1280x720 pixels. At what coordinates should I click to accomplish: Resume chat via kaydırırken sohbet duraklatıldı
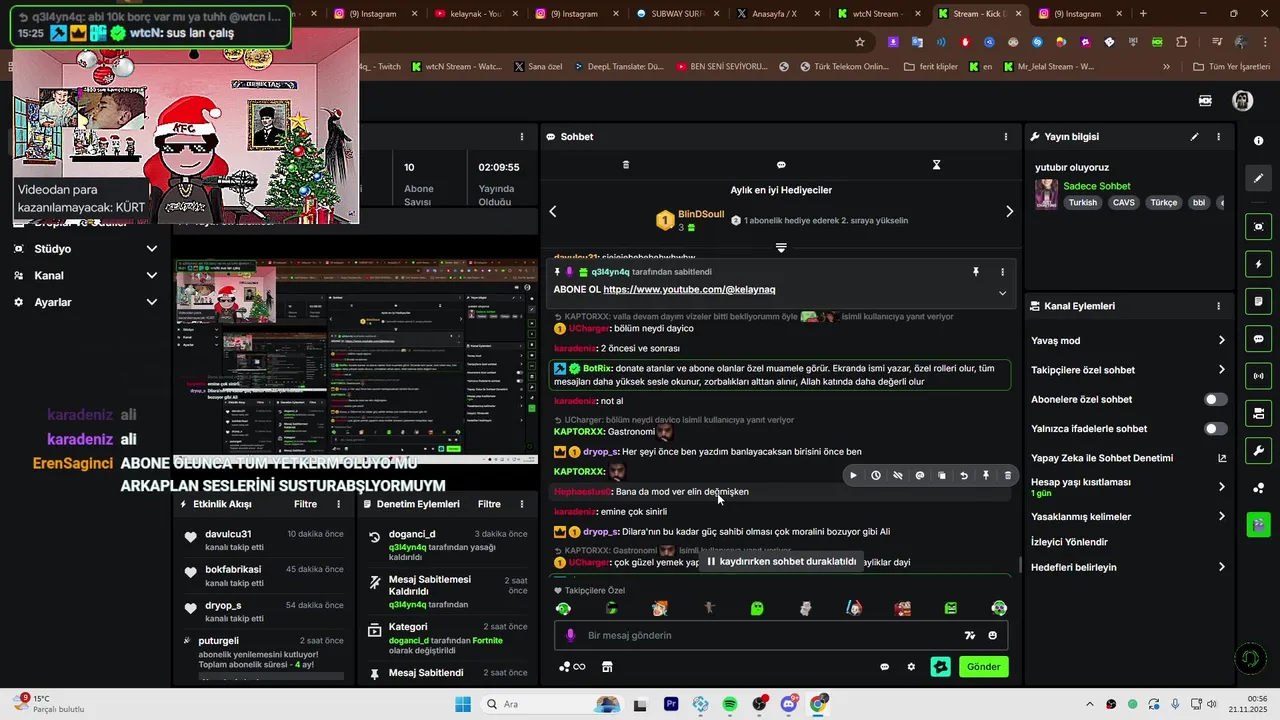782,562
